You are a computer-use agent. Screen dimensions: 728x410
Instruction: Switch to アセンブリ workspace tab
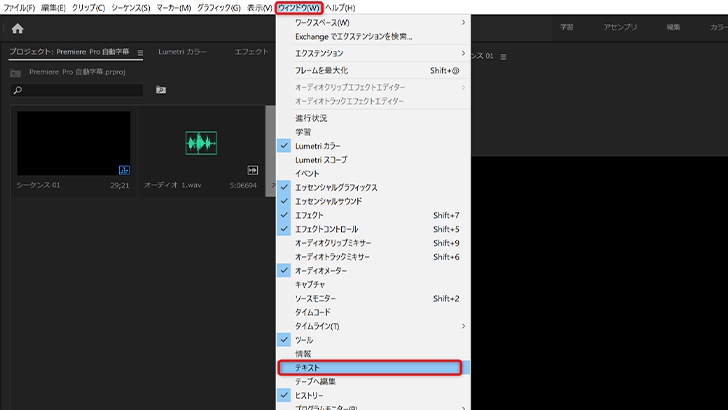(x=620, y=27)
